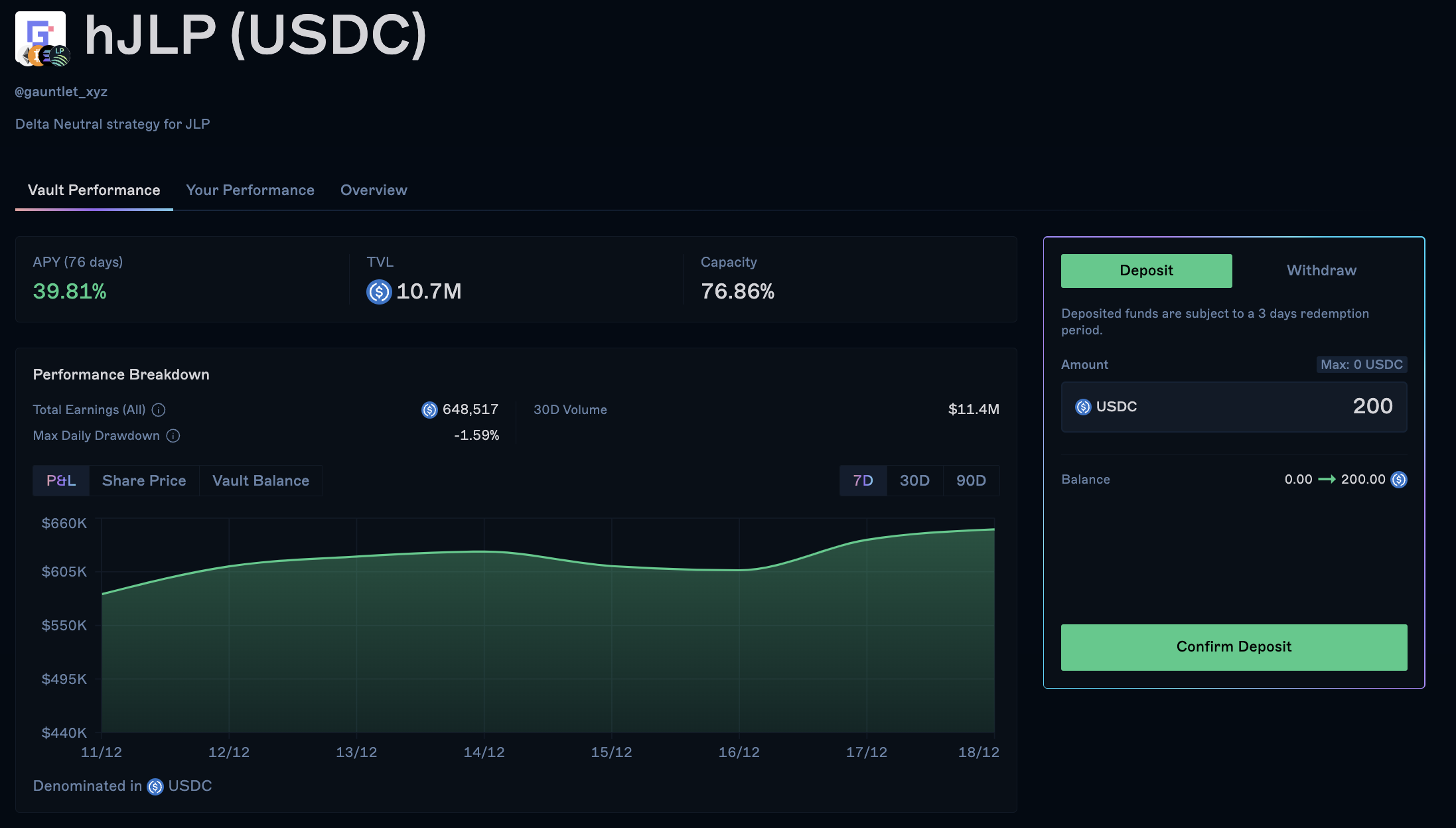Select the 90D chart range
1456x828 pixels.
point(971,480)
